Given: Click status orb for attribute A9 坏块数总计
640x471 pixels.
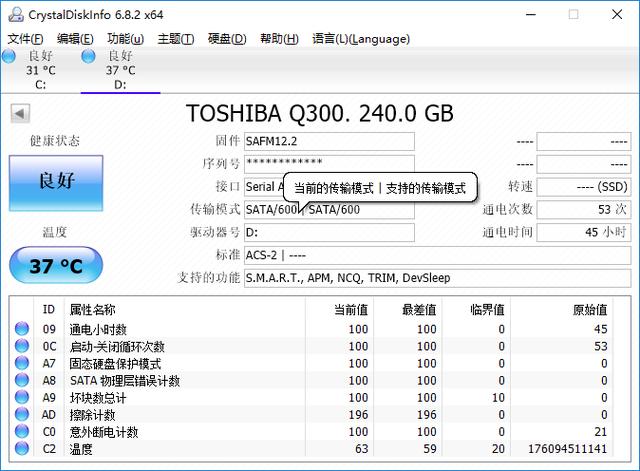Looking at the screenshot, I should 22,397.
